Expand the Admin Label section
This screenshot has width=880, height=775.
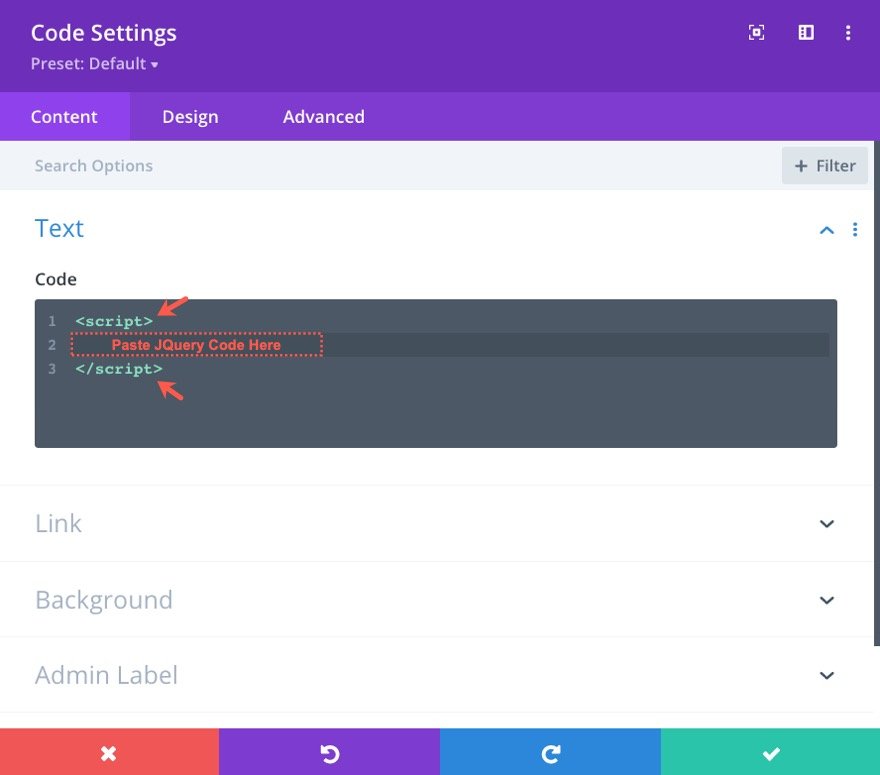point(827,676)
